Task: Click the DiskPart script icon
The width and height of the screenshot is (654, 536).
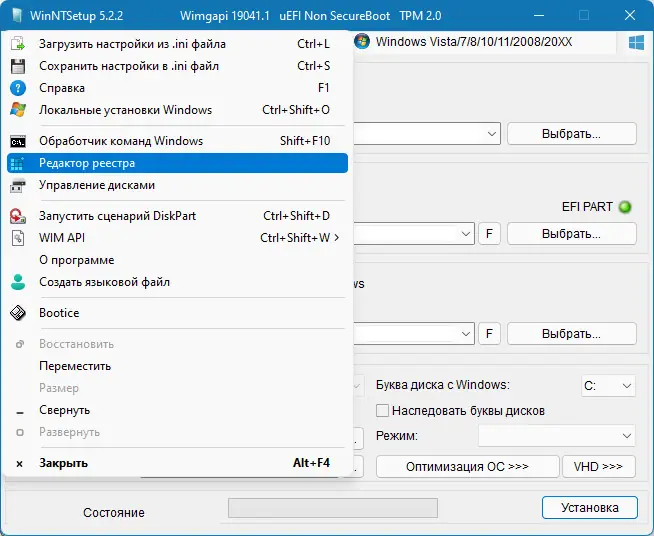Action: tap(18, 216)
